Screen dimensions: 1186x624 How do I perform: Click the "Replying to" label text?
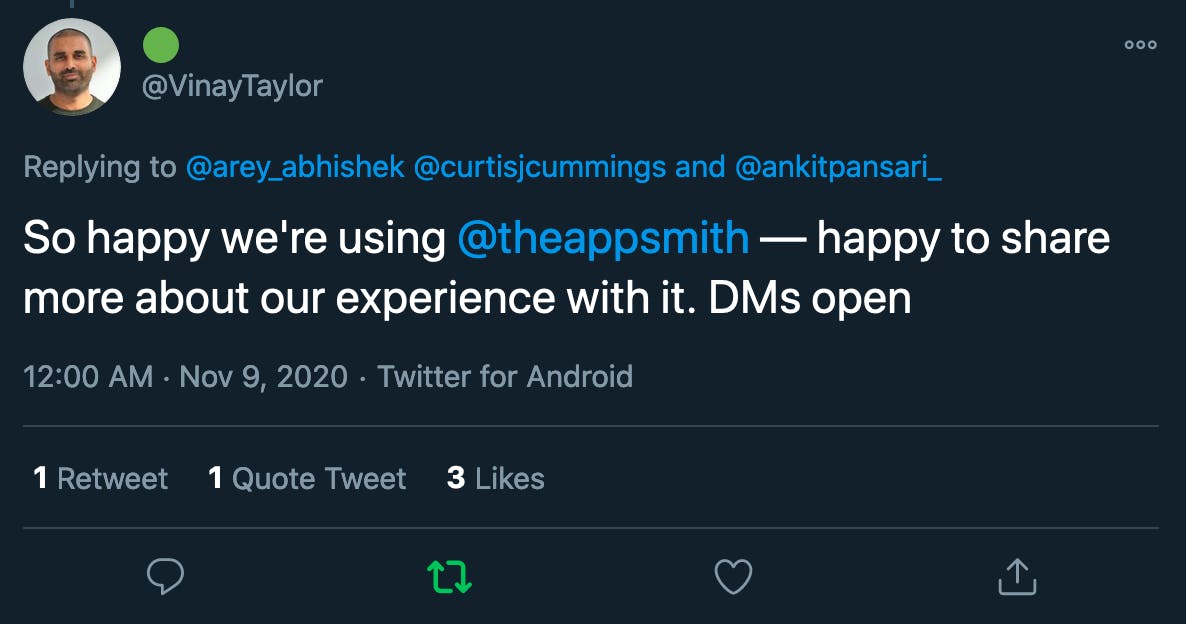click(x=99, y=167)
